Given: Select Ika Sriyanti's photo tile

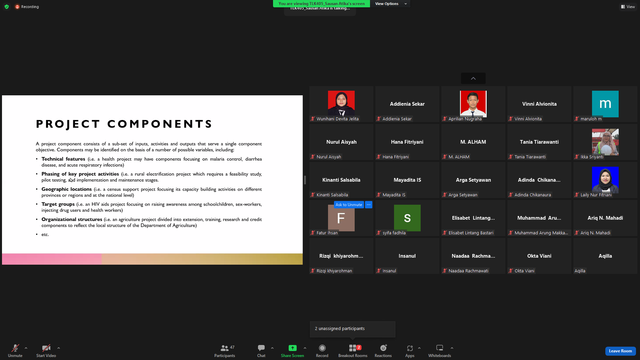Looking at the screenshot, I should tap(605, 142).
